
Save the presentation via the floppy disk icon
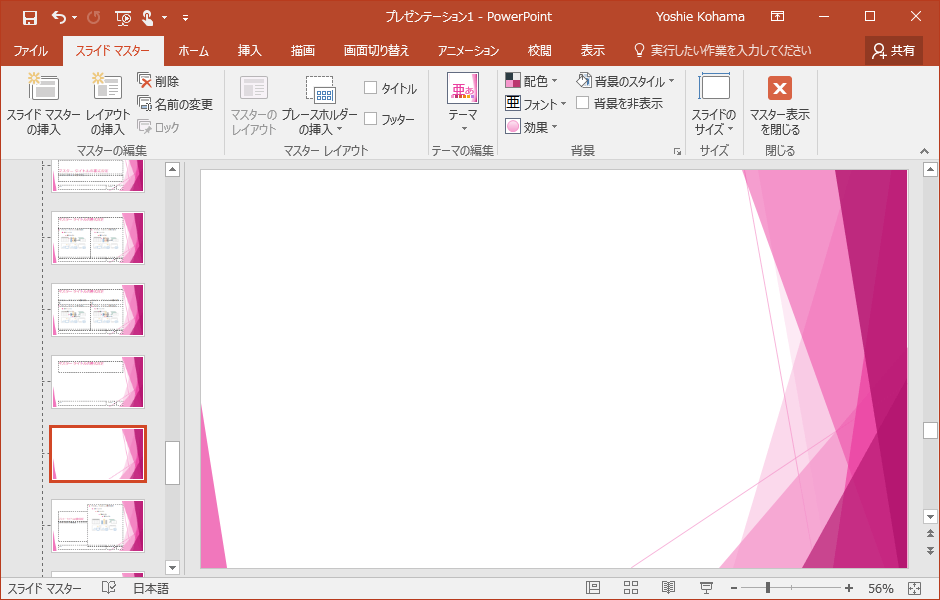pos(29,17)
